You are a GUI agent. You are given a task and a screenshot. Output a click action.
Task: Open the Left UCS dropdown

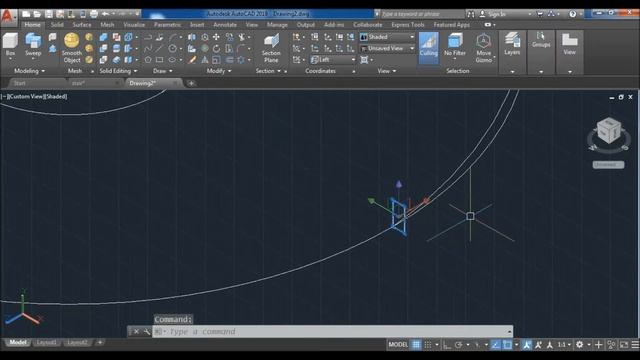click(x=333, y=60)
